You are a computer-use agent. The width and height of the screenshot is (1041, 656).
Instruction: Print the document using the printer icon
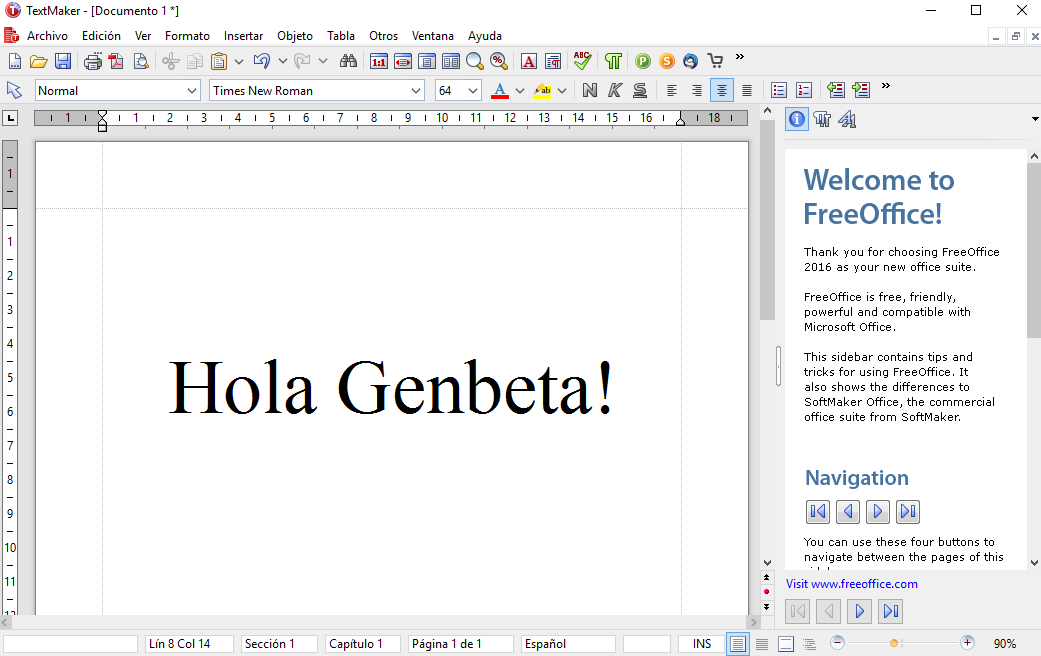point(93,62)
